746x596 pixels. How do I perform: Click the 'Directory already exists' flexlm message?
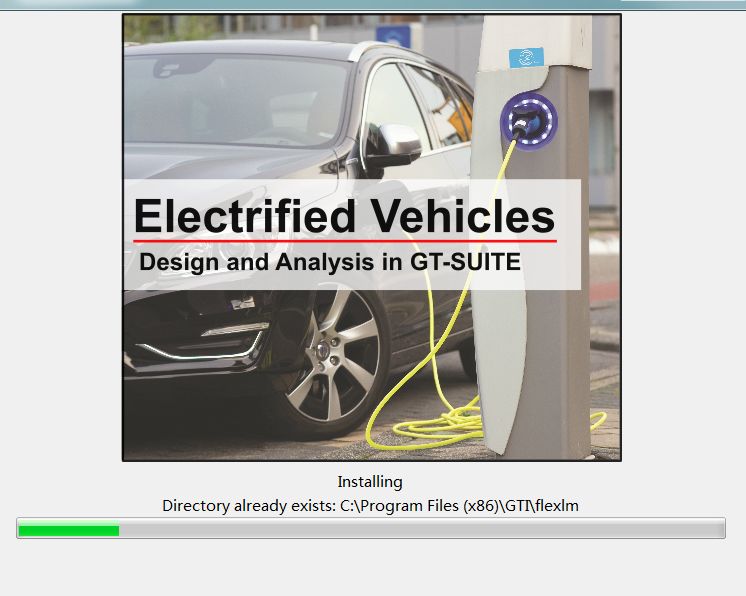coord(370,506)
